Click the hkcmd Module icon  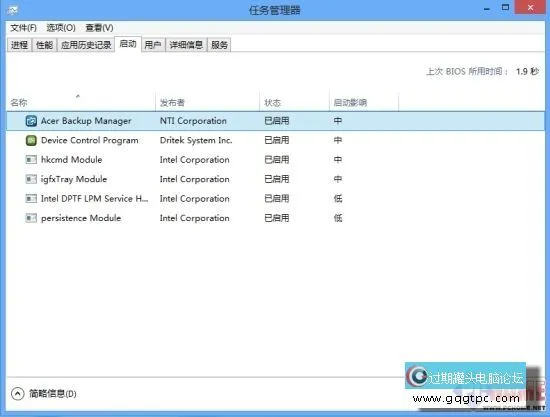pos(31,160)
